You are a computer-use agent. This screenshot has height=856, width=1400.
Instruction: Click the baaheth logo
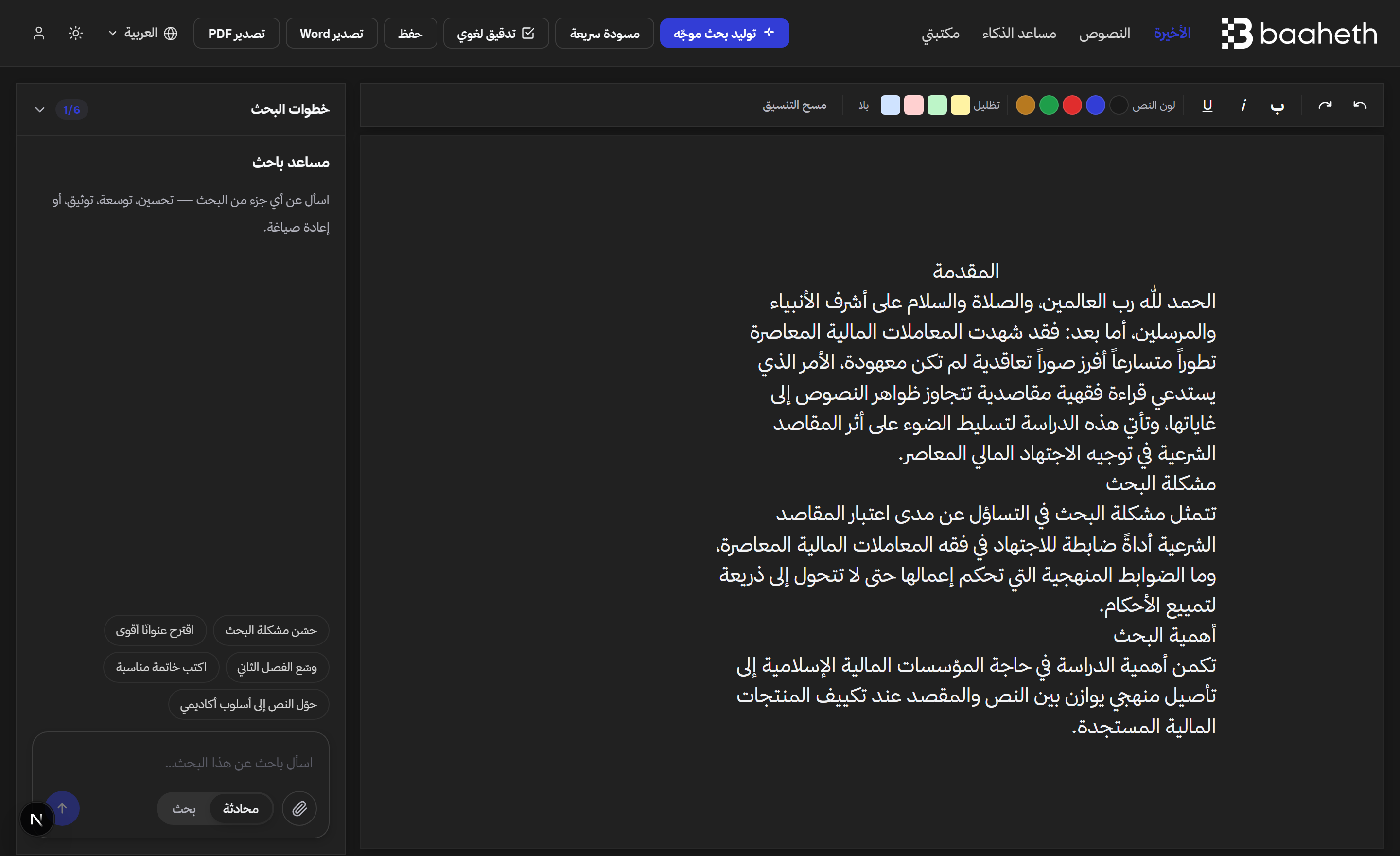[x=1299, y=33]
